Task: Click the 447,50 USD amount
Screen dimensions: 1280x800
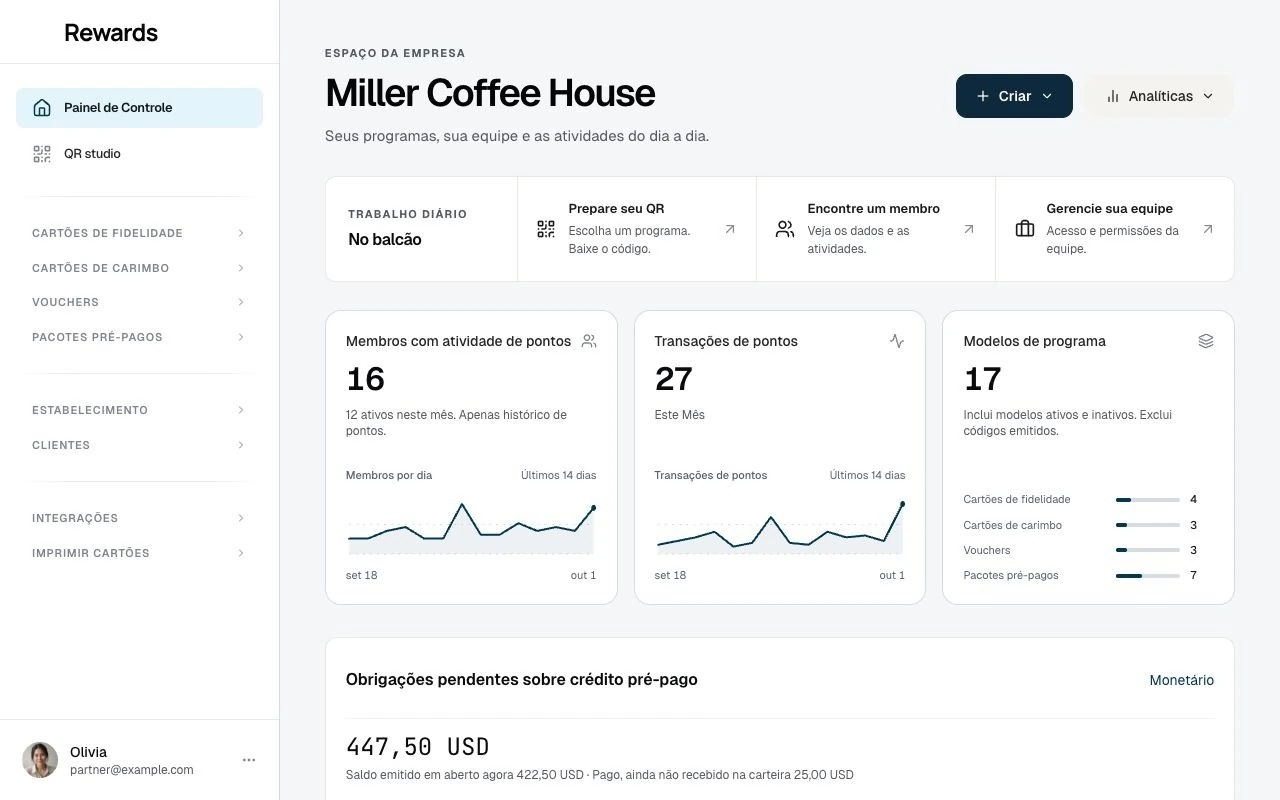Action: pos(417,747)
